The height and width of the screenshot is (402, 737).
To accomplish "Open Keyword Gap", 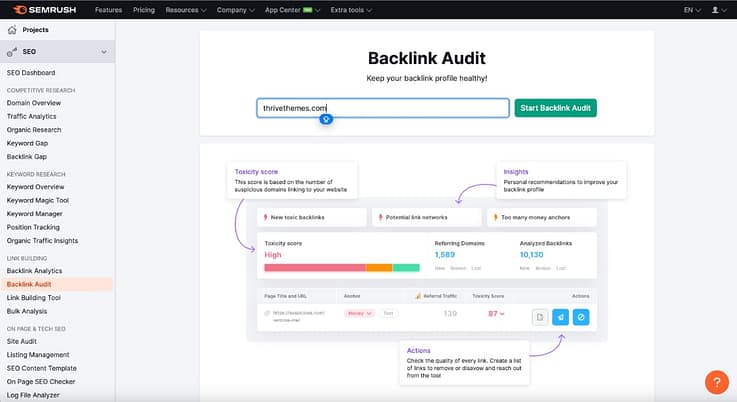I will tap(27, 143).
